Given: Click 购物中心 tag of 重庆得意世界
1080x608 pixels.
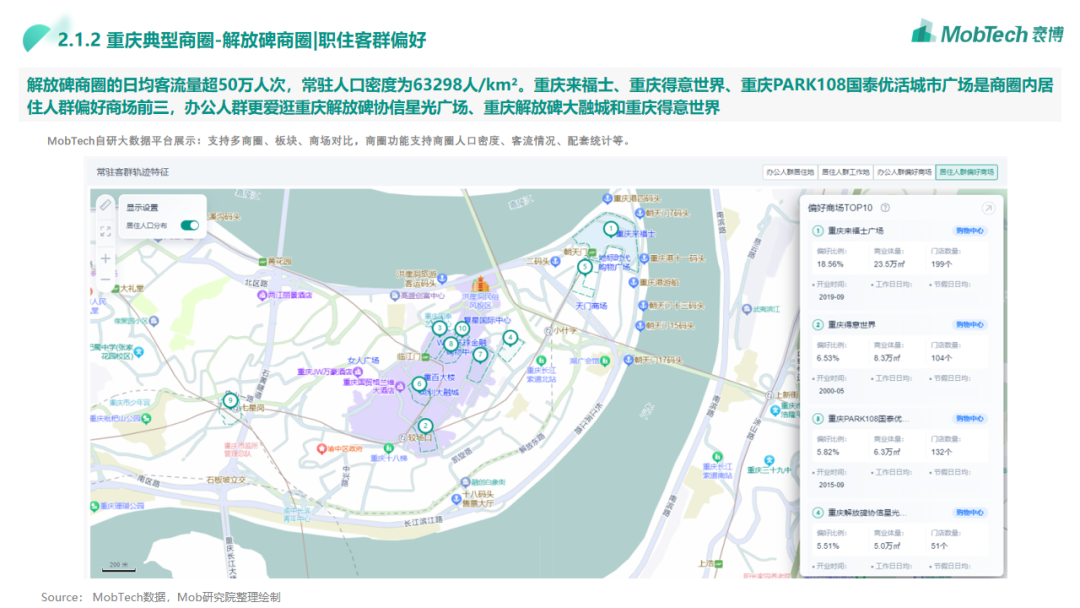Looking at the screenshot, I should click(969, 324).
